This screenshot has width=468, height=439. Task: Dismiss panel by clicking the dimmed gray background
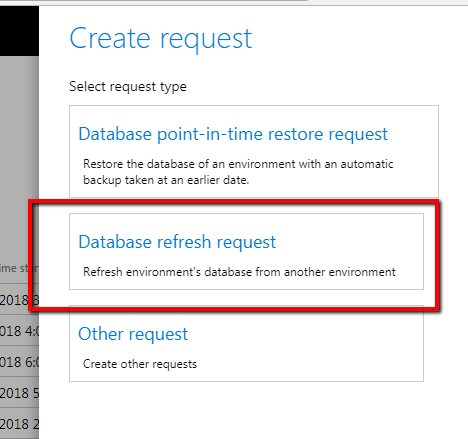[x=19, y=150]
